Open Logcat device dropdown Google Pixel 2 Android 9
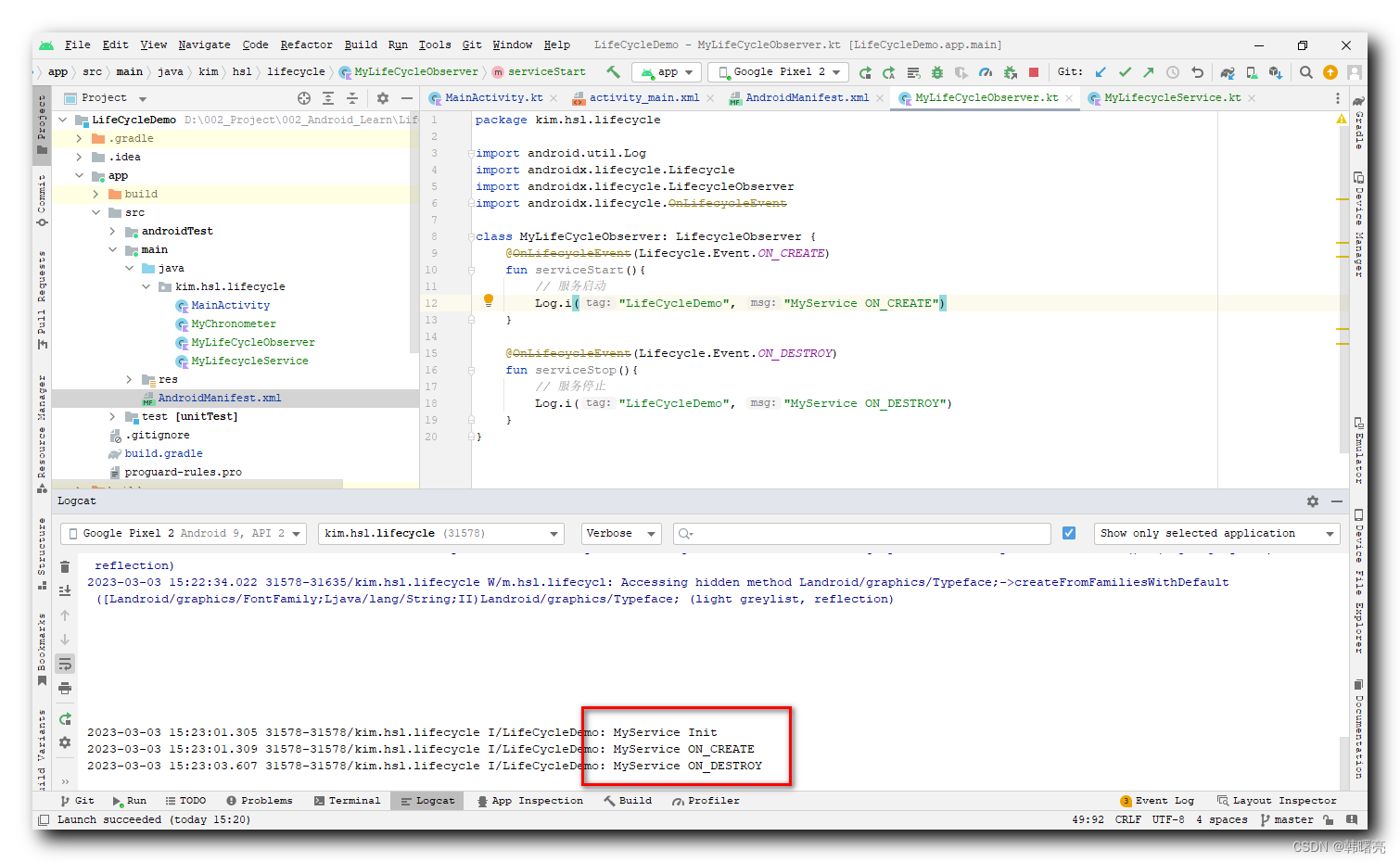1400x862 pixels. click(x=184, y=534)
